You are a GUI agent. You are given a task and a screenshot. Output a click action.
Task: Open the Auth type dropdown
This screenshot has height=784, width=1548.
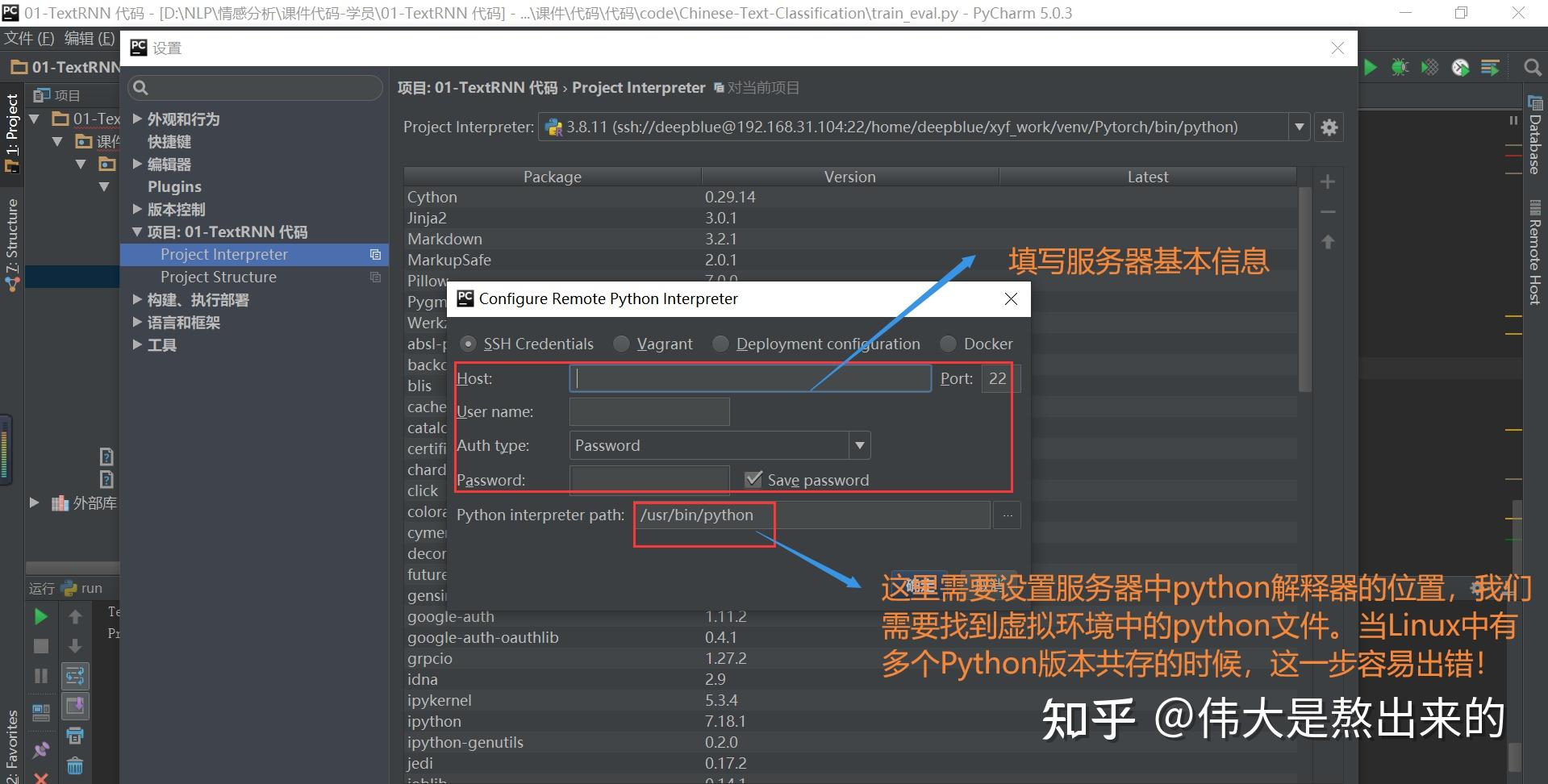coord(860,445)
